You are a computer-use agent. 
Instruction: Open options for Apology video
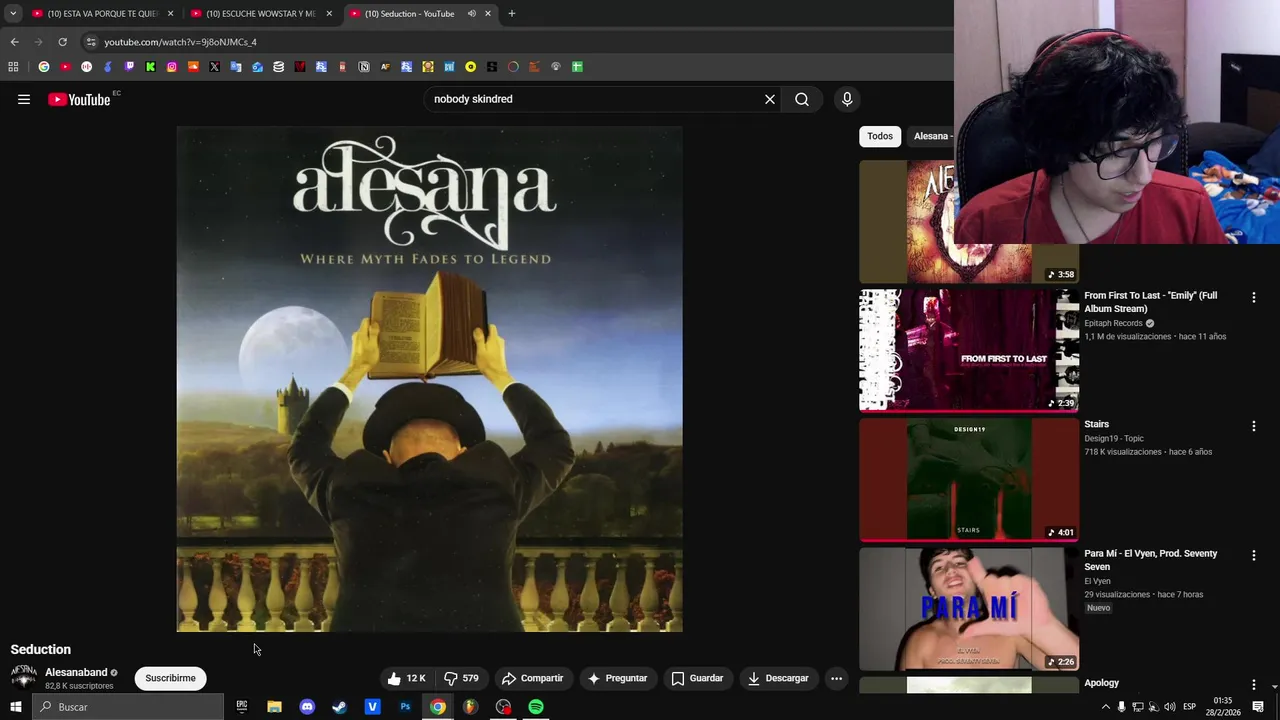1254,685
